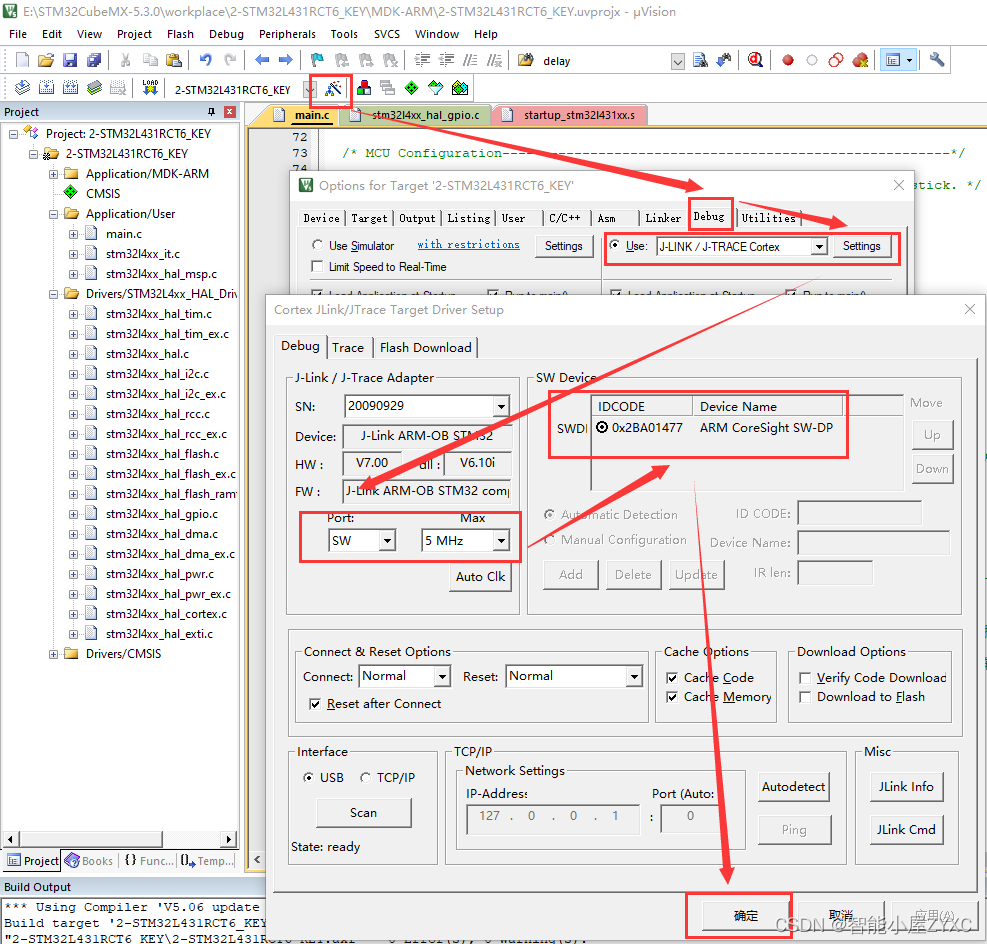Enable Download to Flash checkbox

[804, 697]
